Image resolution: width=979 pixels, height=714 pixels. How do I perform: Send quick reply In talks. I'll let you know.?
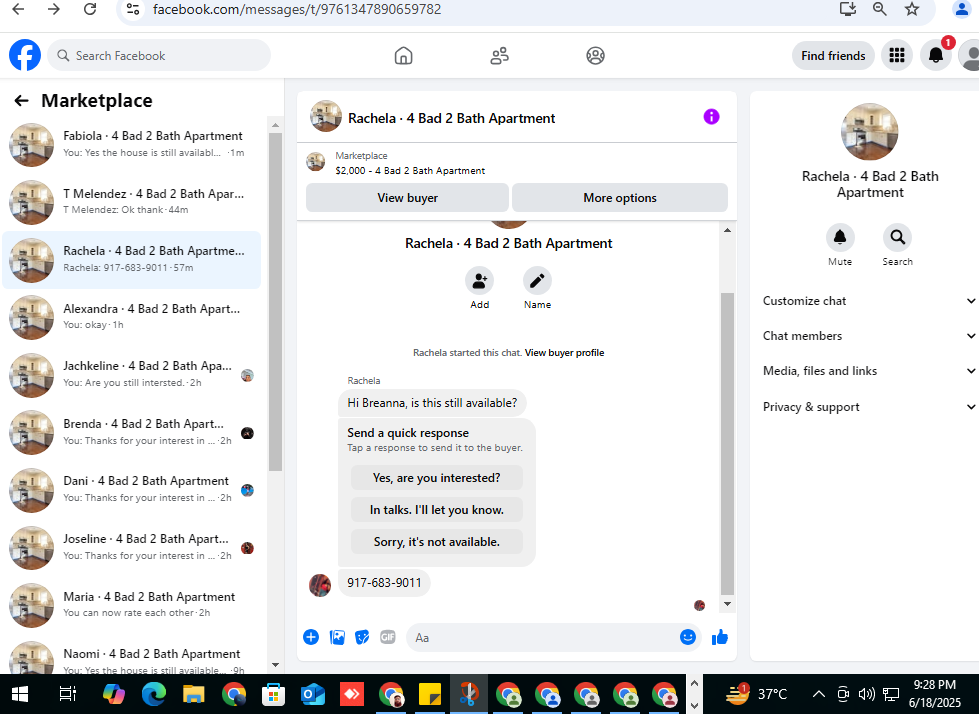point(436,510)
